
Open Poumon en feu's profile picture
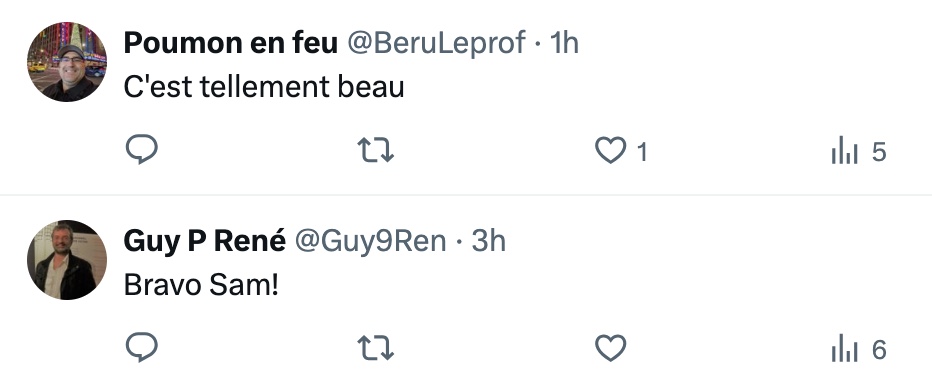(x=67, y=62)
